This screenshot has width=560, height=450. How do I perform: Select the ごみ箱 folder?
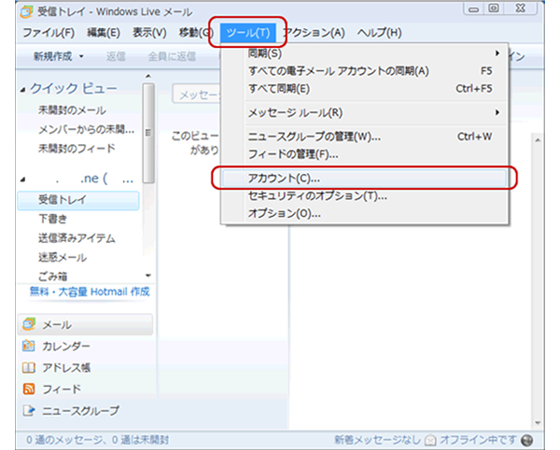pyautogui.click(x=53, y=276)
